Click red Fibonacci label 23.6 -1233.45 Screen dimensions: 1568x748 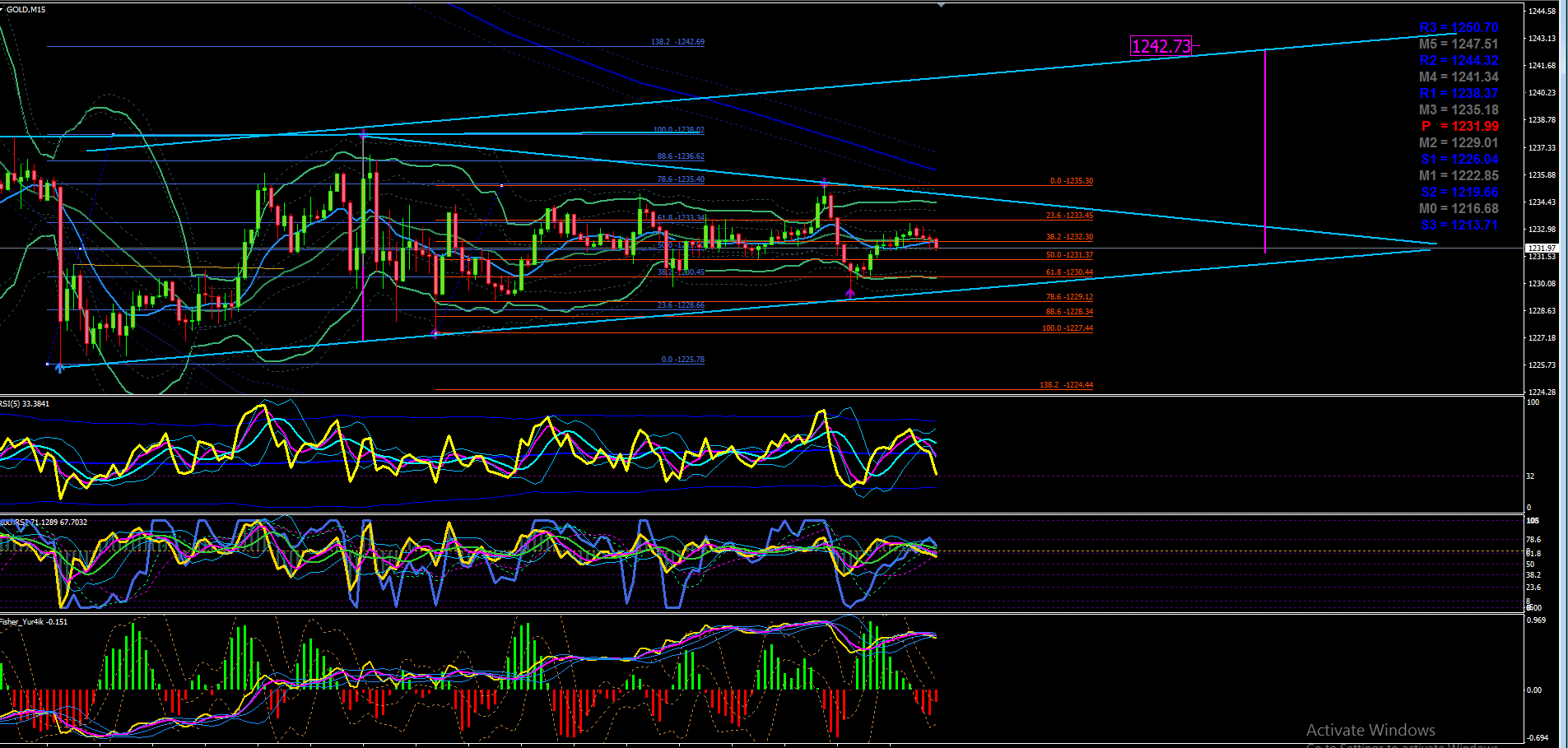tap(1070, 216)
